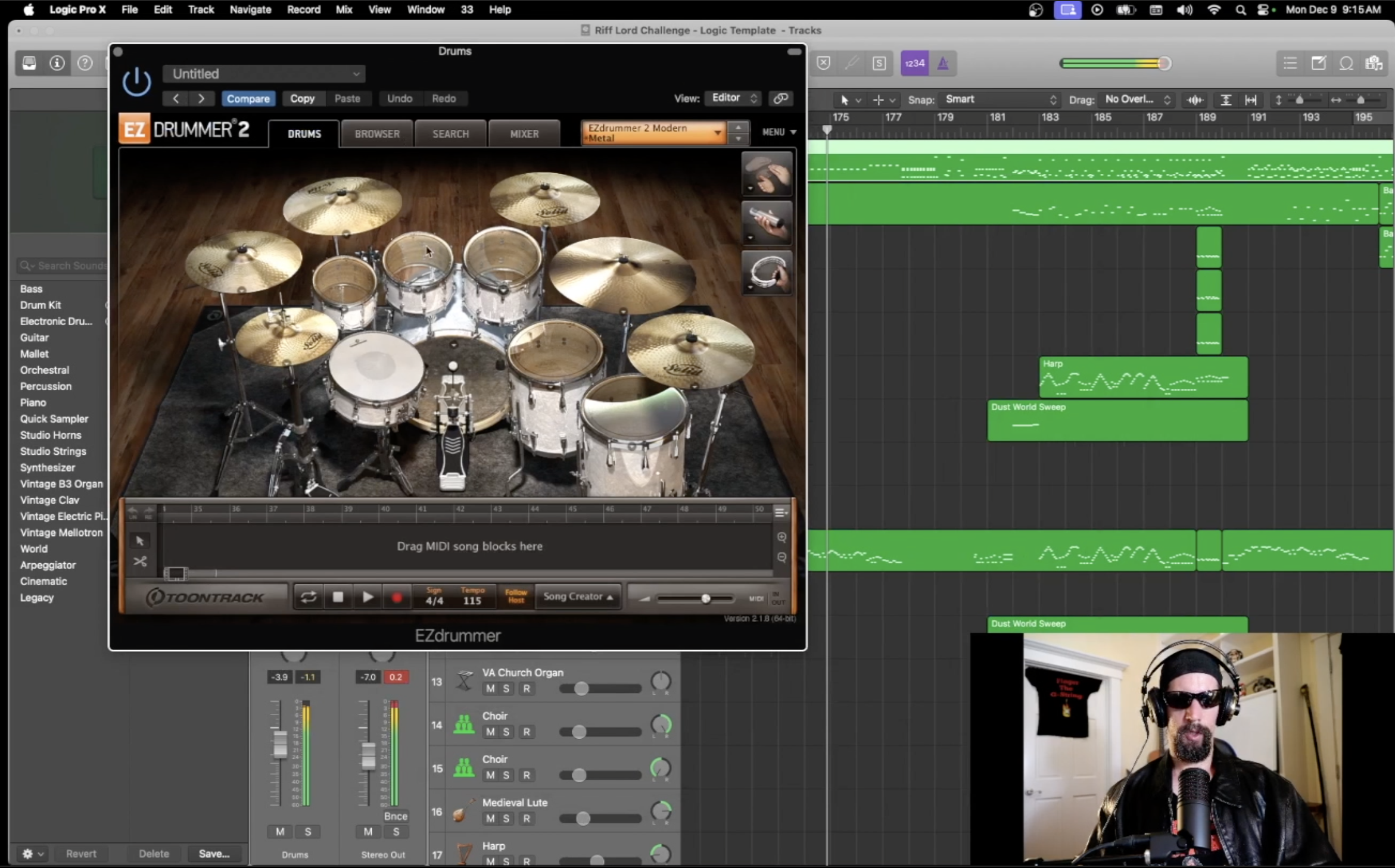Open the Loop Browser icon
The width and height of the screenshot is (1395, 868).
(x=1346, y=63)
